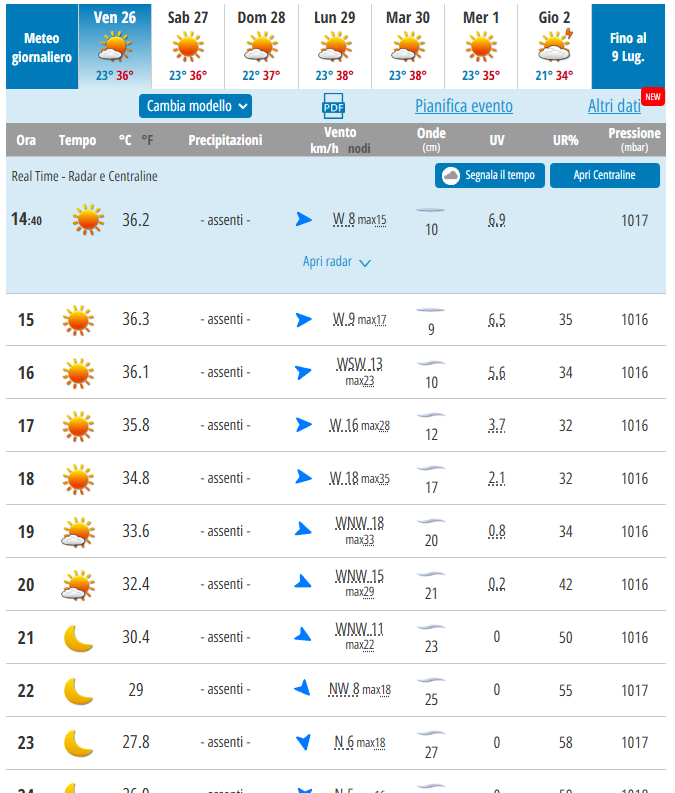This screenshot has width=675, height=793.
Task: Click wind value WNW 18 max33
Action: click(359, 531)
